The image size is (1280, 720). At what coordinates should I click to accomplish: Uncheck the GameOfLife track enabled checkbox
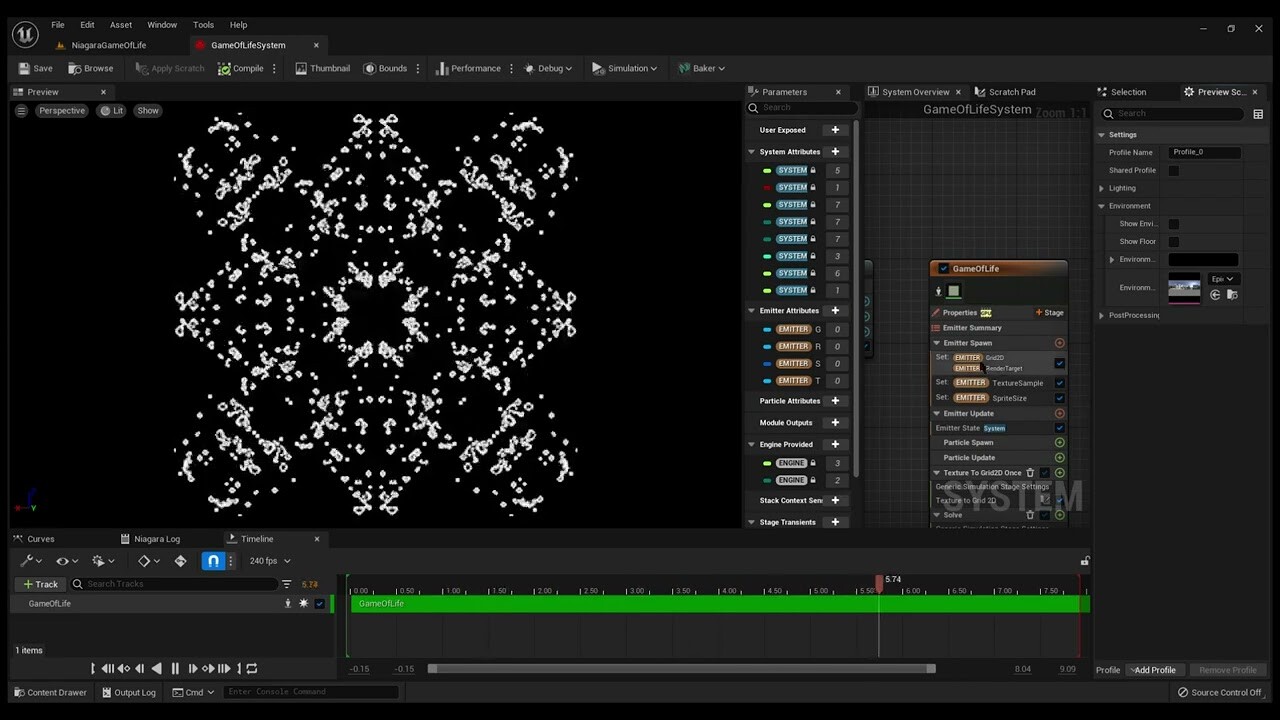pos(322,603)
